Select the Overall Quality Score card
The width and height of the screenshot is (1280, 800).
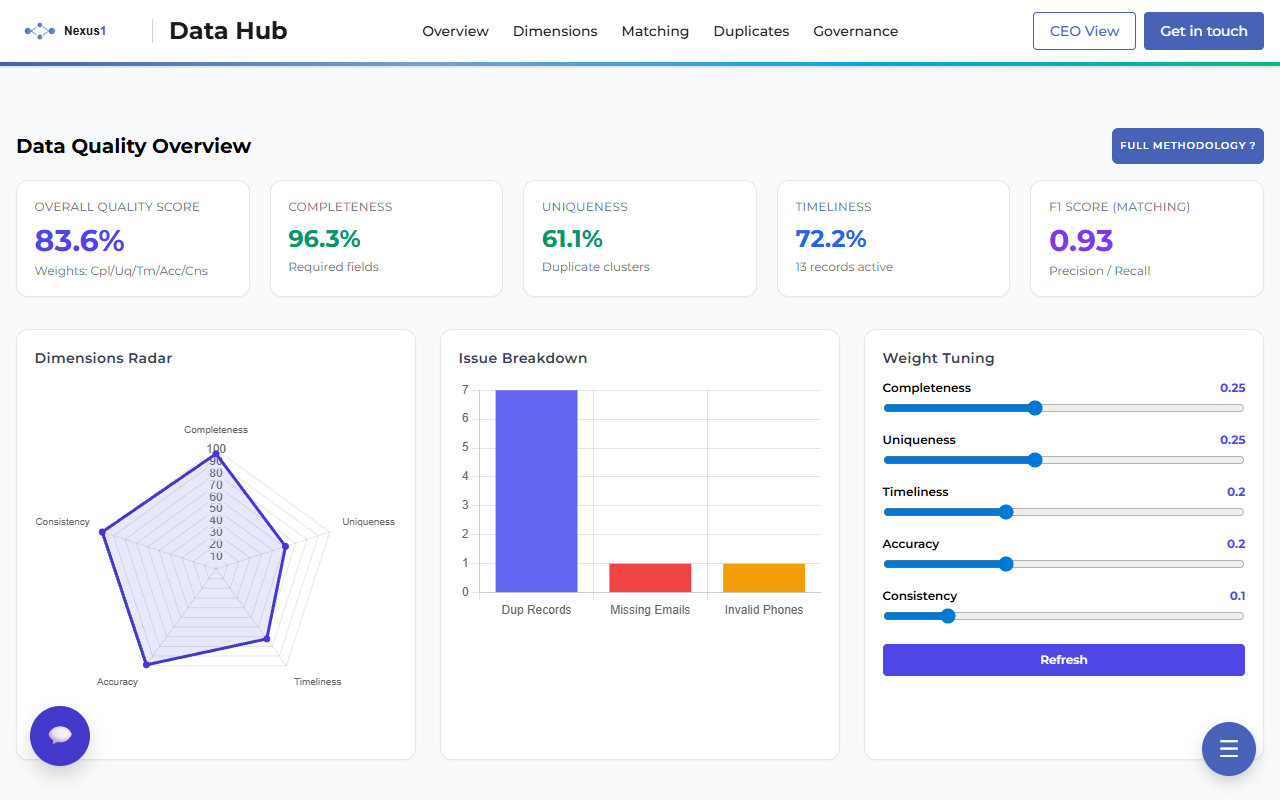pos(132,238)
